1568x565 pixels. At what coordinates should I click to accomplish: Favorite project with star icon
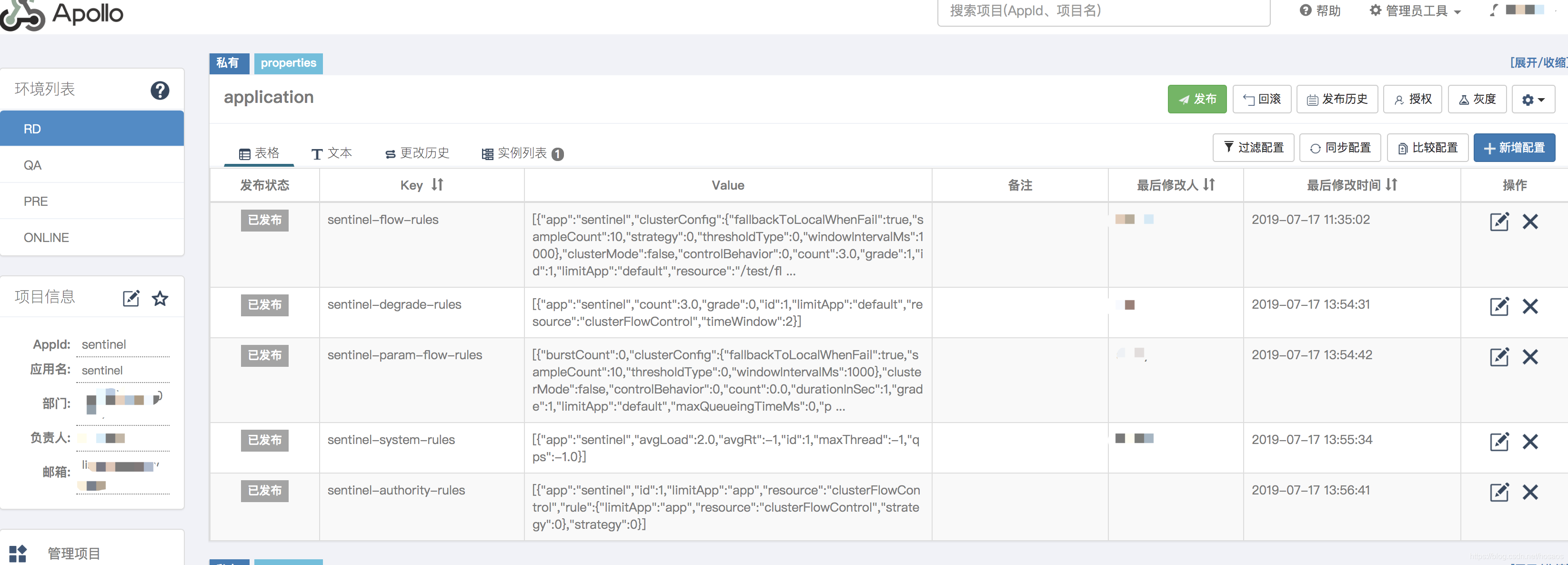(x=160, y=298)
